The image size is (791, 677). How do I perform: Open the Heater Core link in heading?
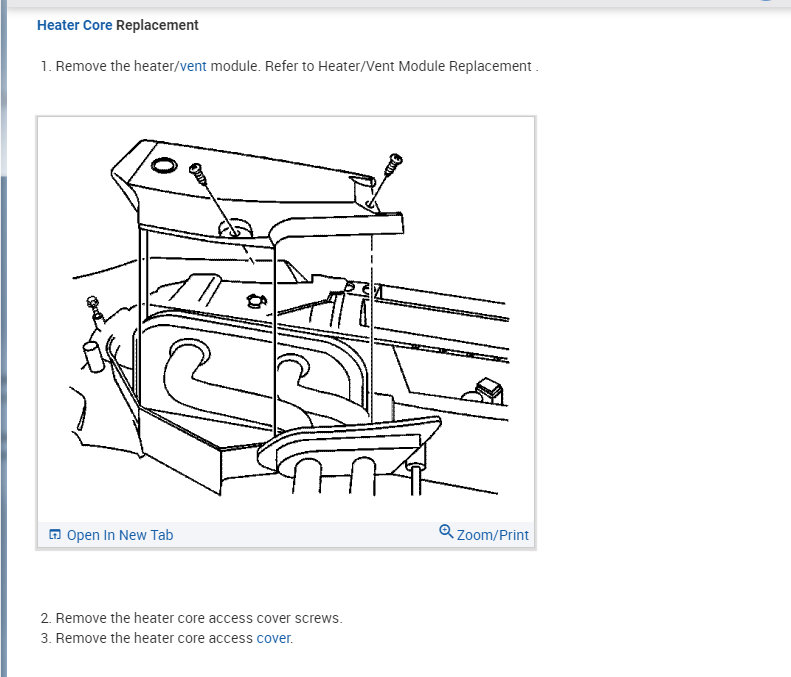(75, 25)
